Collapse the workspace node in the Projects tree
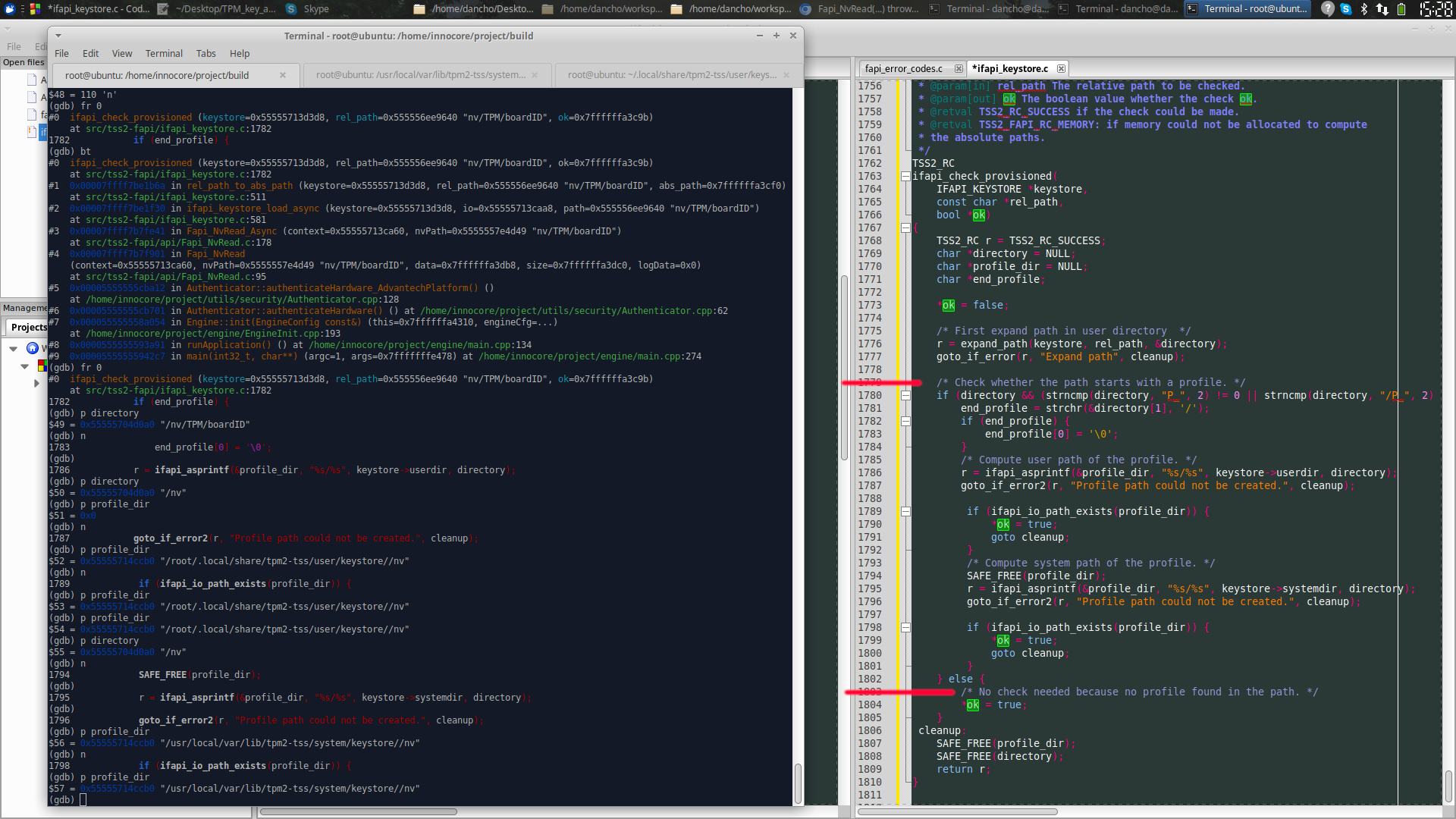 (13, 348)
